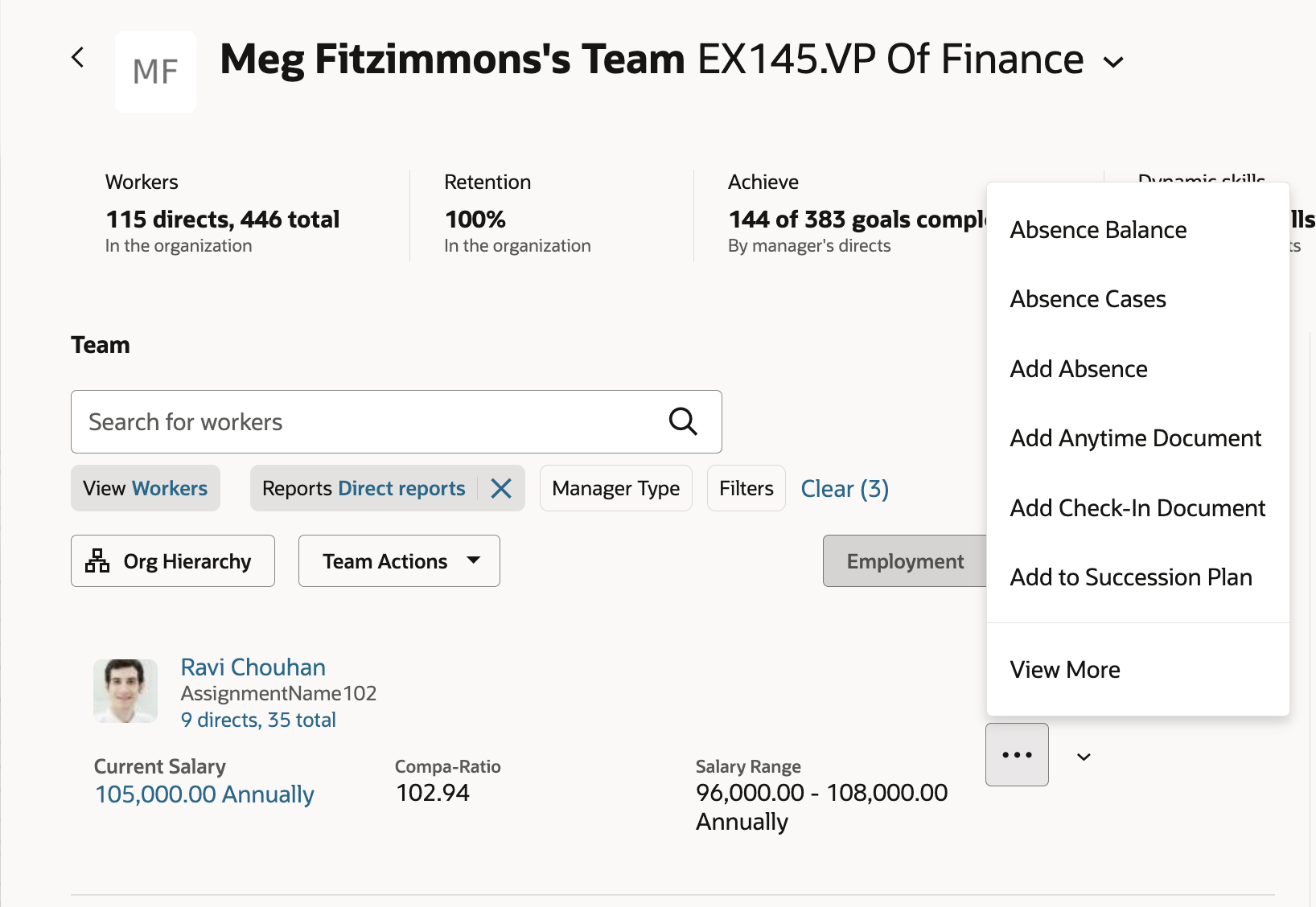Choose Add Absence menu option
The image size is (1316, 907).
tap(1079, 369)
